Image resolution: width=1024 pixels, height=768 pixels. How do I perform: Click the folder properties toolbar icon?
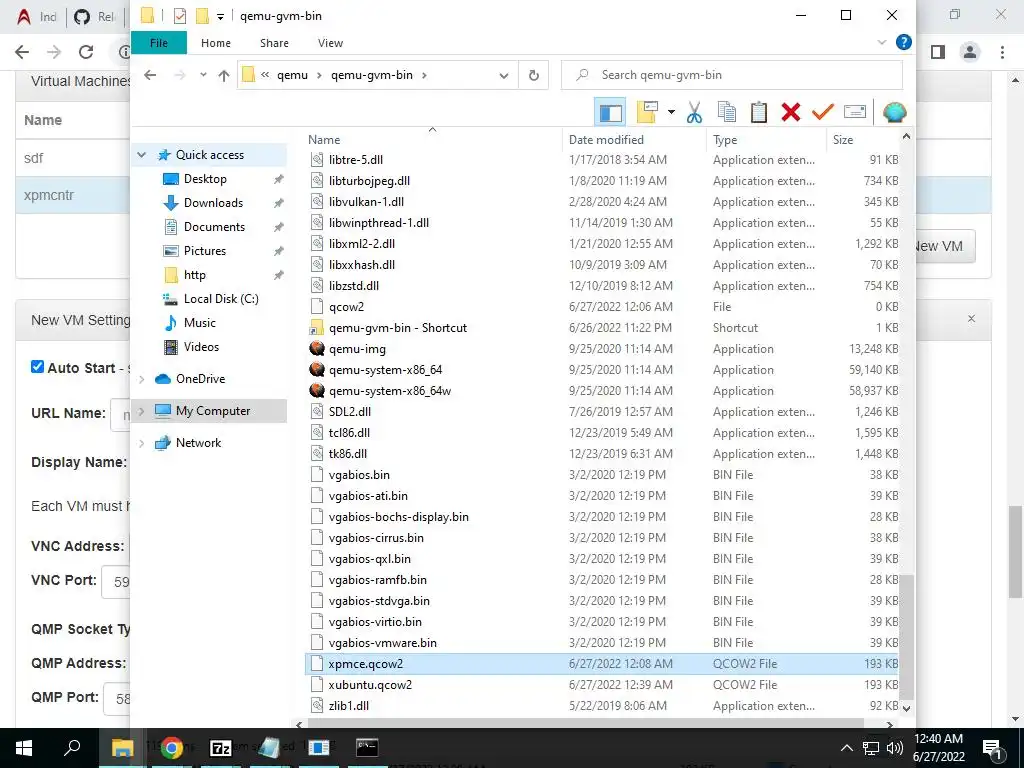(x=647, y=112)
